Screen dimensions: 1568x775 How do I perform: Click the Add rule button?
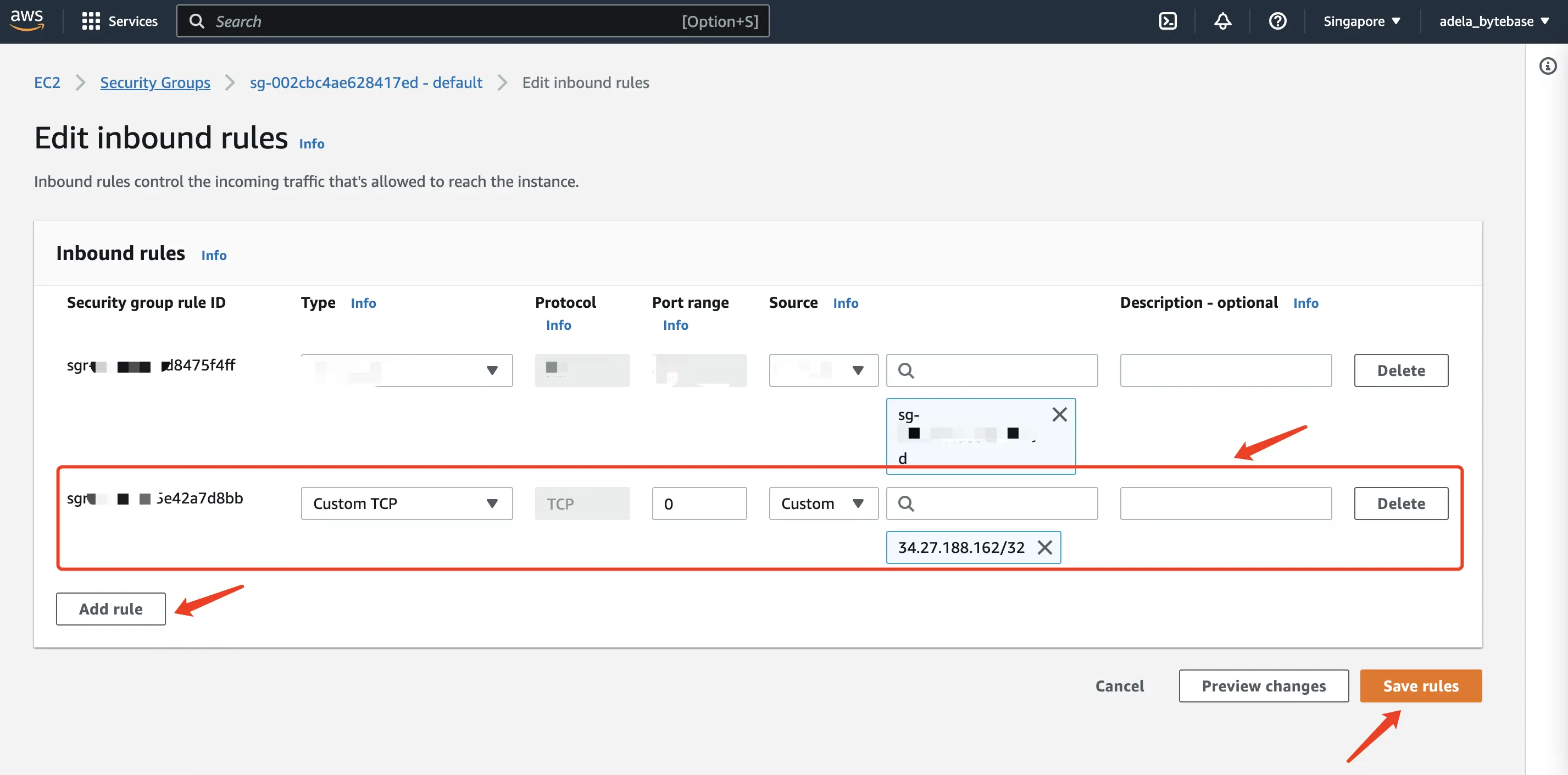[x=111, y=609]
